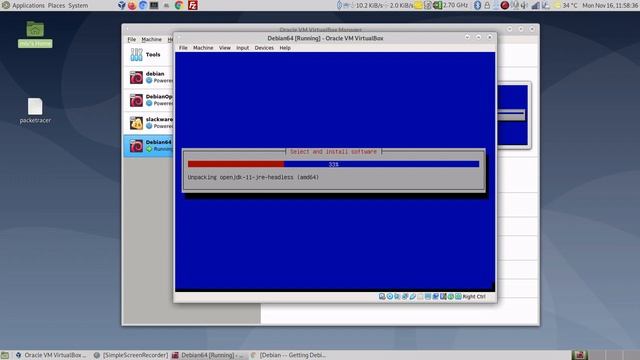Click the clock showing Mon Nov 16
Screen dimensions: 640x360
[611, 5]
